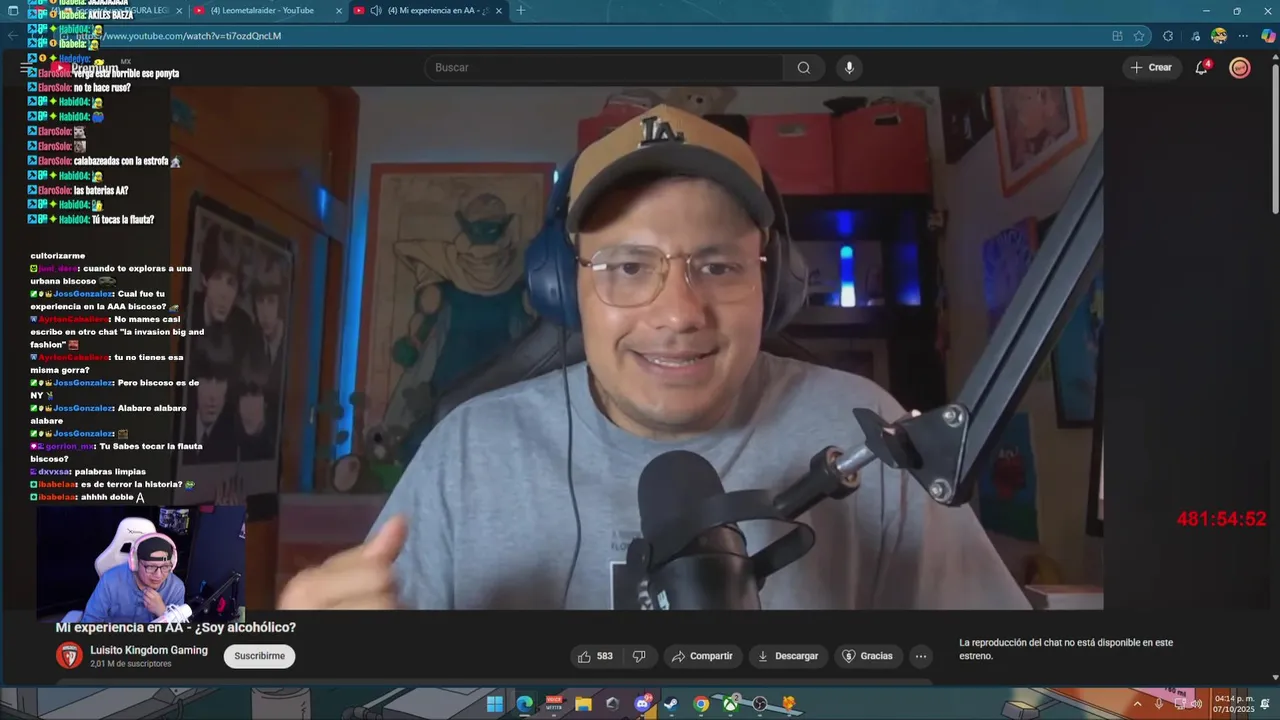Open the Copilot sidebar icon
The image size is (1280, 720).
click(x=1269, y=36)
